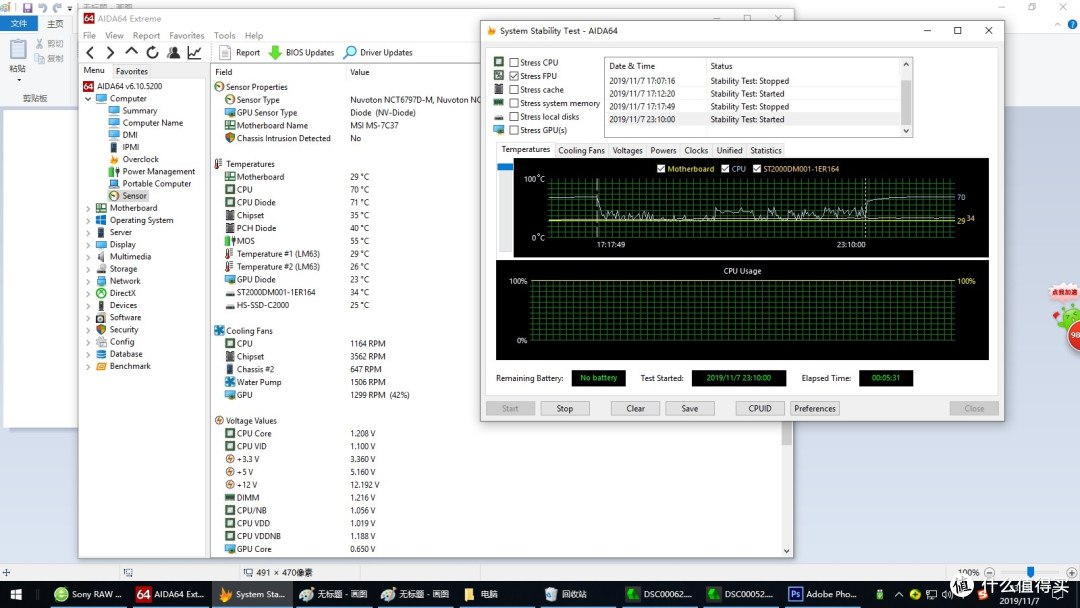
Task: Open Driver Updates magnifier icon
Action: coord(350,52)
